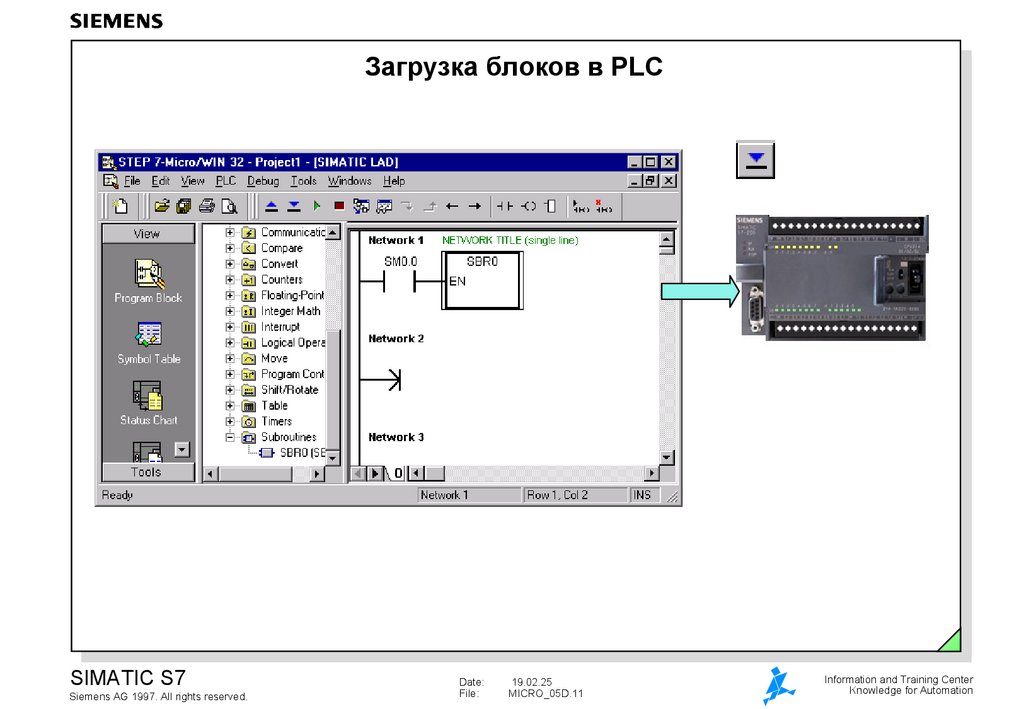Click the green RUN mode icon
1024x709 pixels.
tap(317, 206)
